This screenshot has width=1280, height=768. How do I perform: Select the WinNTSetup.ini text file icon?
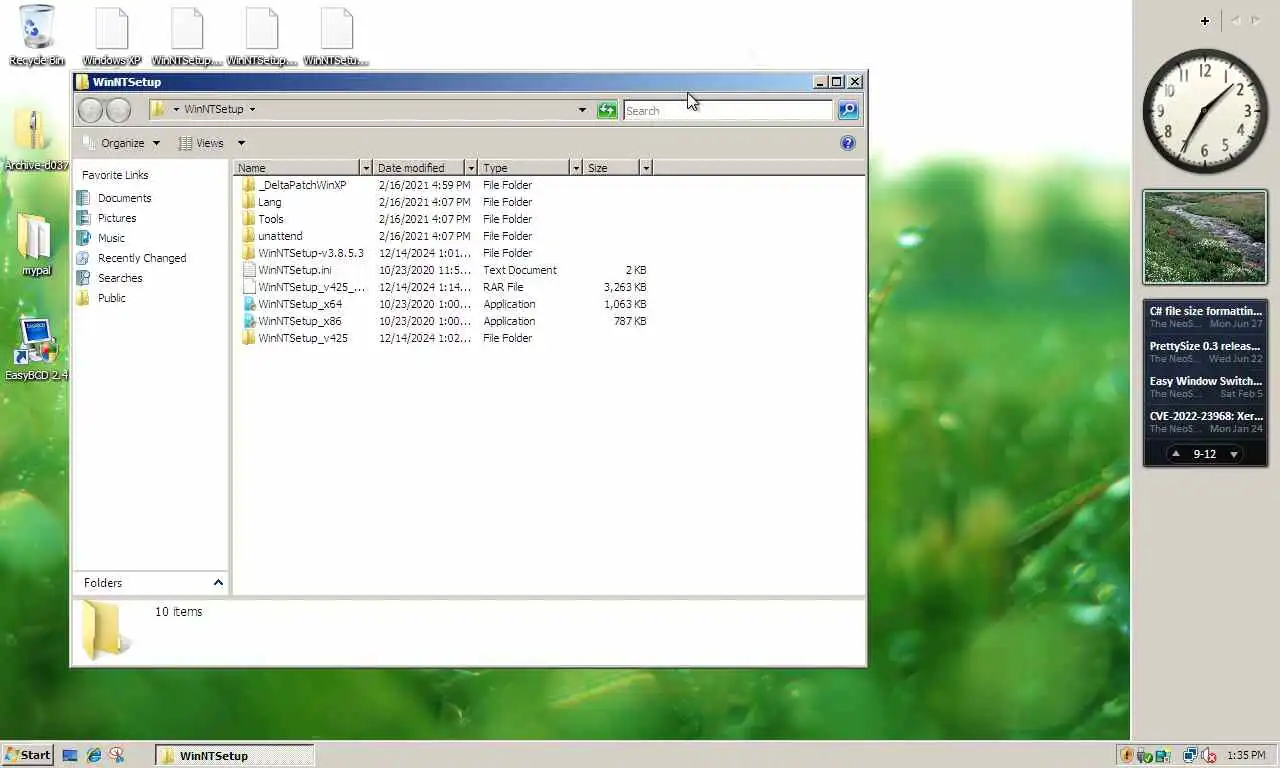point(249,270)
